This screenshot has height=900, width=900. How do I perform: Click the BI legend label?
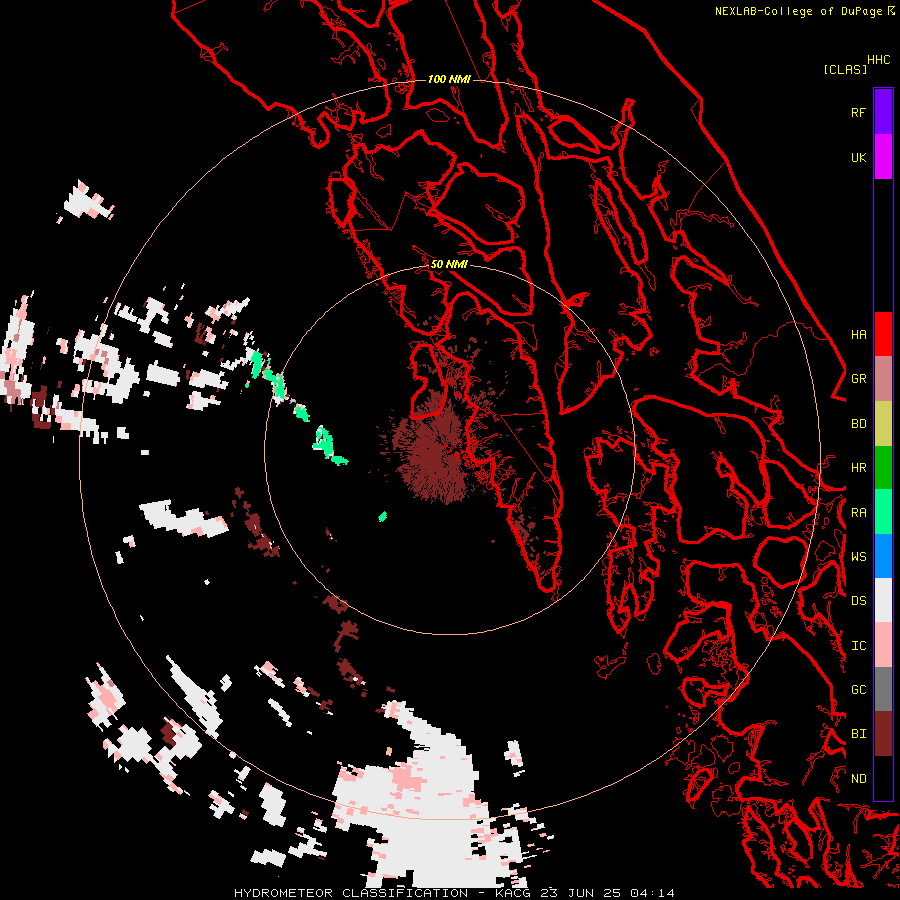(858, 734)
